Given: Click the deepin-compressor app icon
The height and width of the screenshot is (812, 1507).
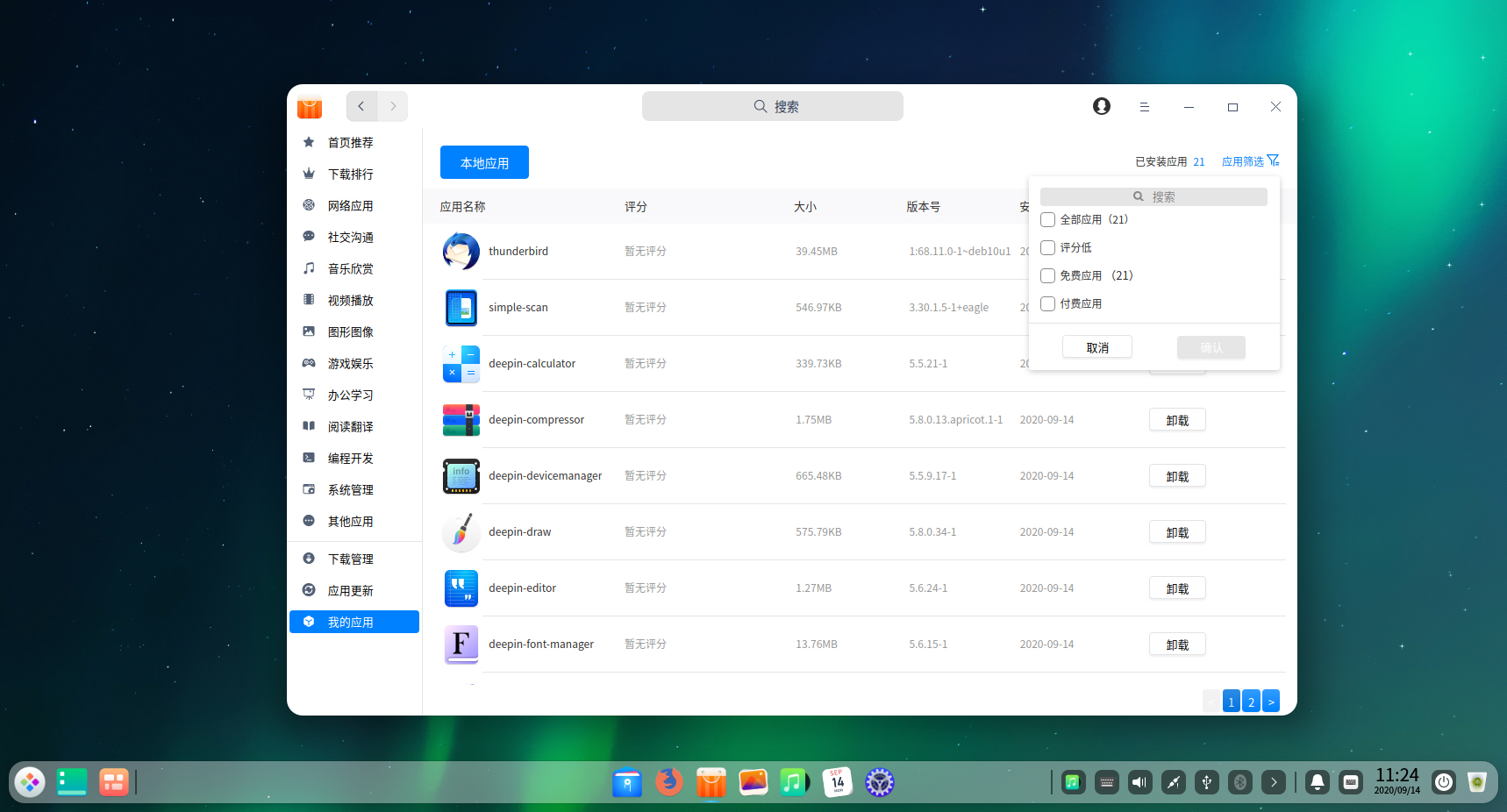Looking at the screenshot, I should (x=461, y=420).
